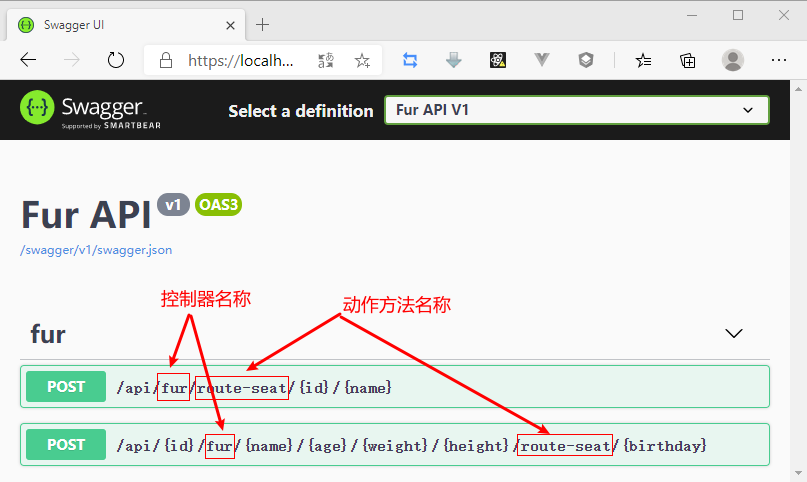
Task: Click the address bar URL field
Action: coord(241,61)
